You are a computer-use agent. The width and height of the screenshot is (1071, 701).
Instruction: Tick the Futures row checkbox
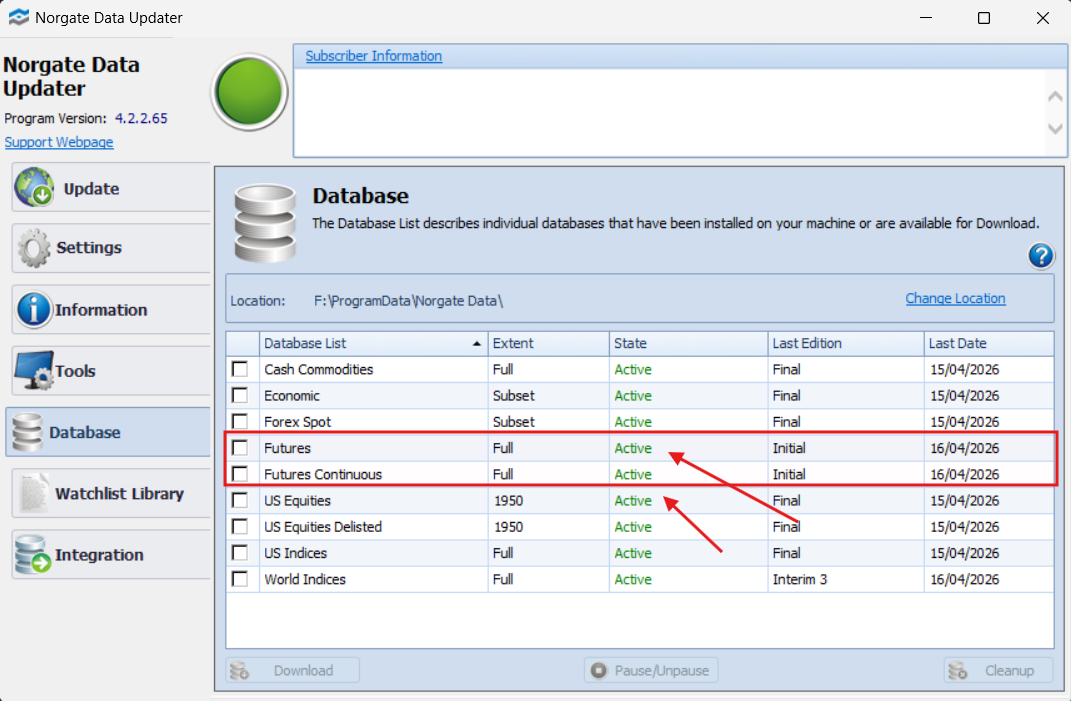[240, 448]
